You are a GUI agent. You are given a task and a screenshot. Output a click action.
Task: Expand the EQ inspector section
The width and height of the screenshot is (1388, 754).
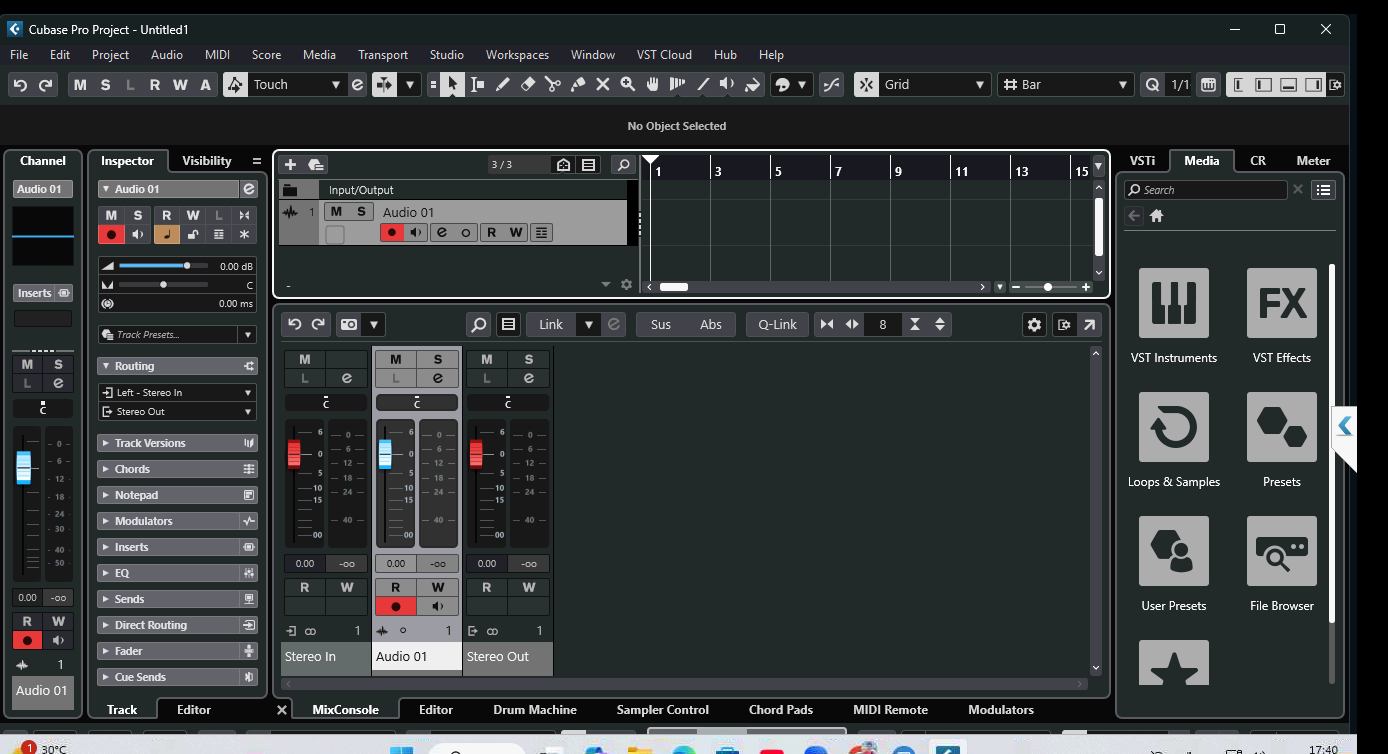pos(177,573)
